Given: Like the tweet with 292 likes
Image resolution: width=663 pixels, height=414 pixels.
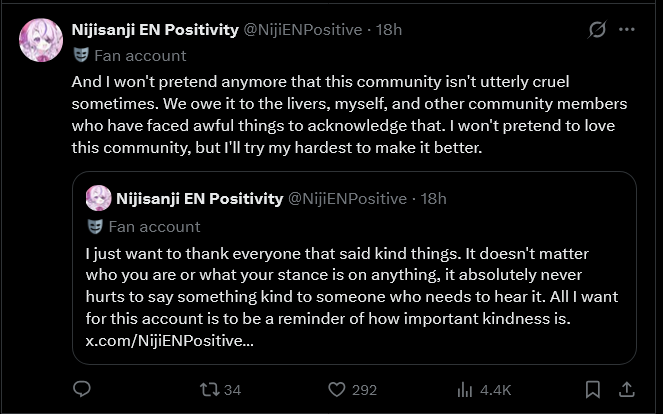Looking at the screenshot, I should coord(337,389).
